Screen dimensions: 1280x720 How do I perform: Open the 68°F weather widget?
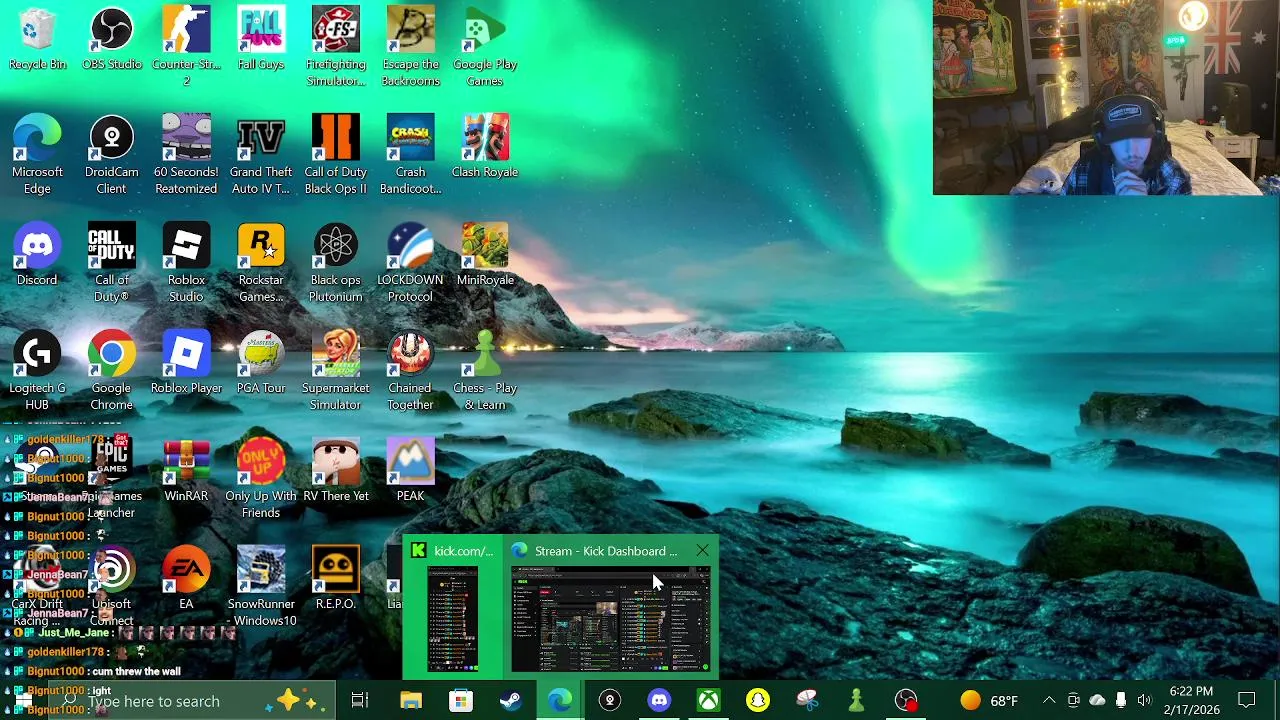click(989, 701)
